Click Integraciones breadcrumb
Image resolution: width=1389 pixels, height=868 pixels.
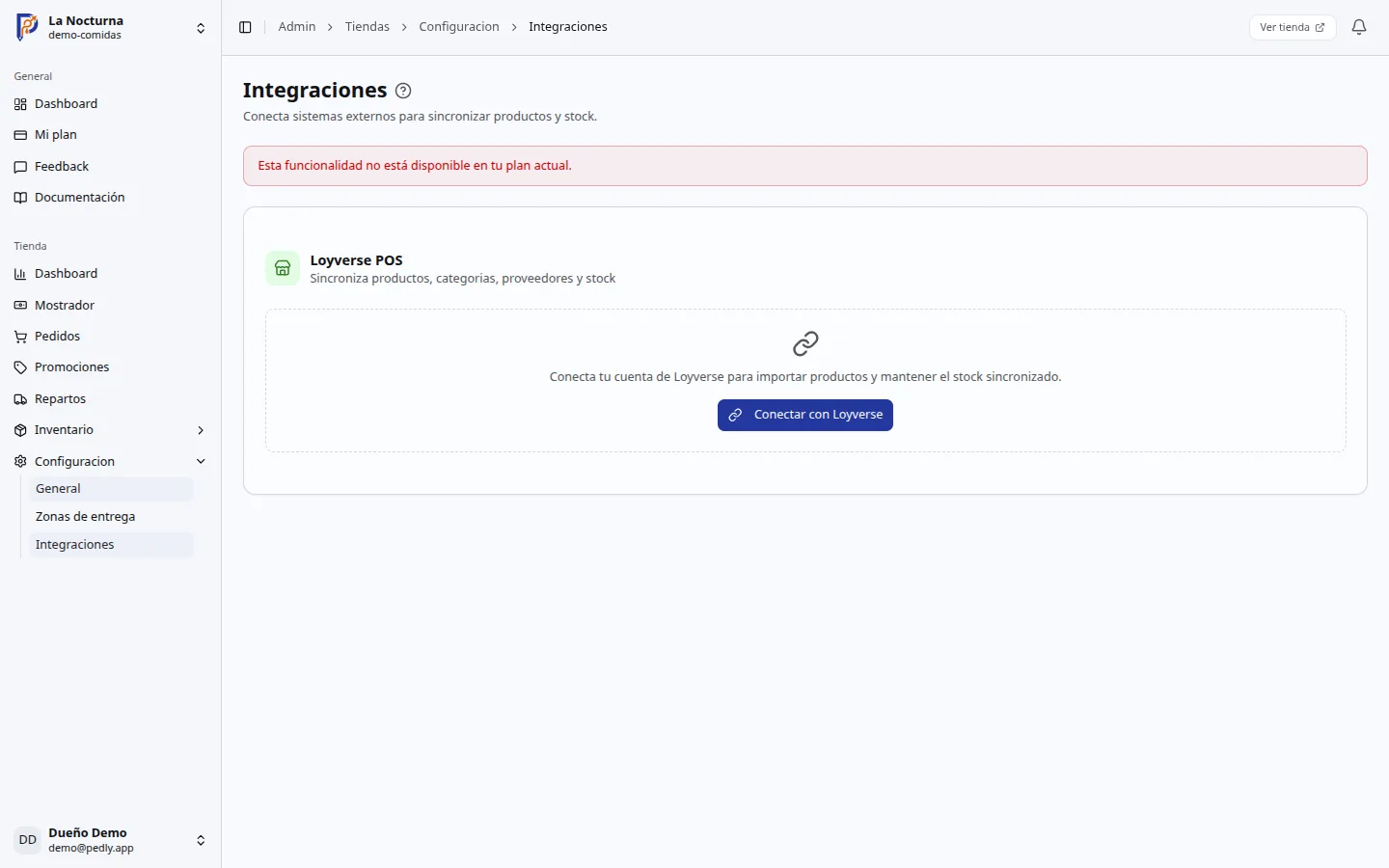568,27
